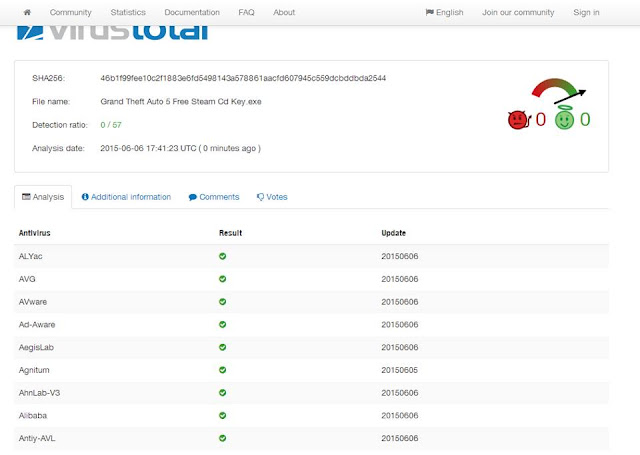Click the AegisLab antivirus name
The width and height of the screenshot is (640, 455).
tap(36, 347)
